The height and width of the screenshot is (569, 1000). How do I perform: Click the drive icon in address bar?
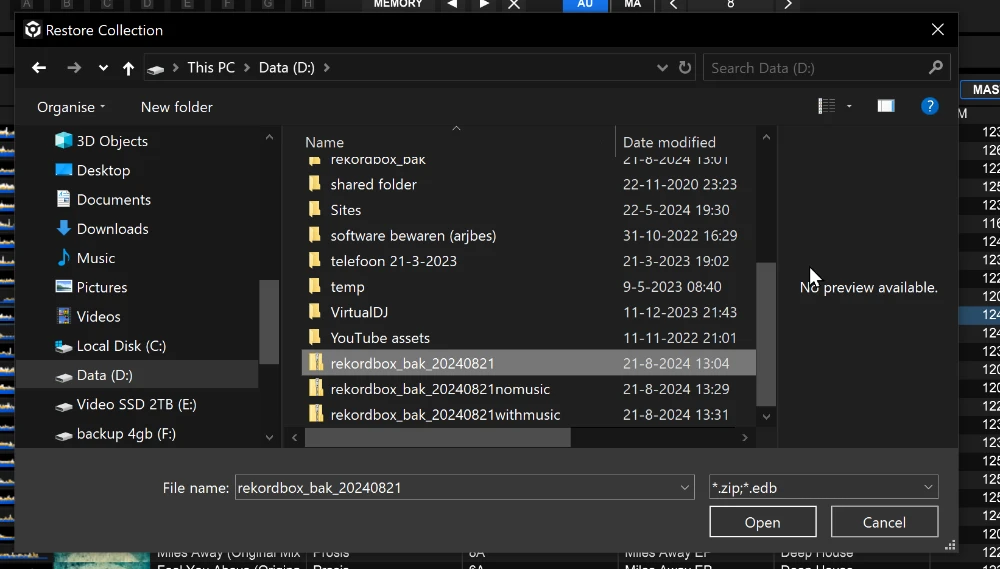(x=156, y=69)
